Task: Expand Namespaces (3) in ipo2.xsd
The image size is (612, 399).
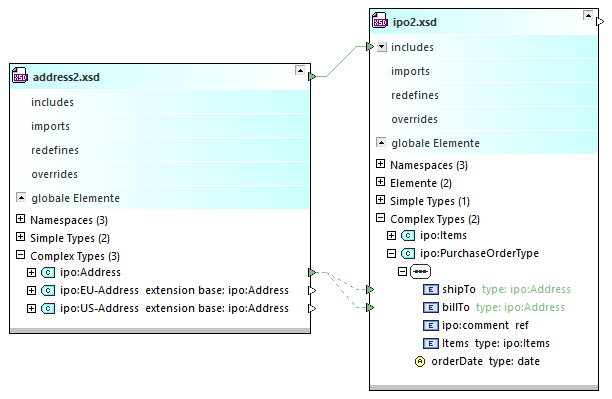Action: point(381,164)
